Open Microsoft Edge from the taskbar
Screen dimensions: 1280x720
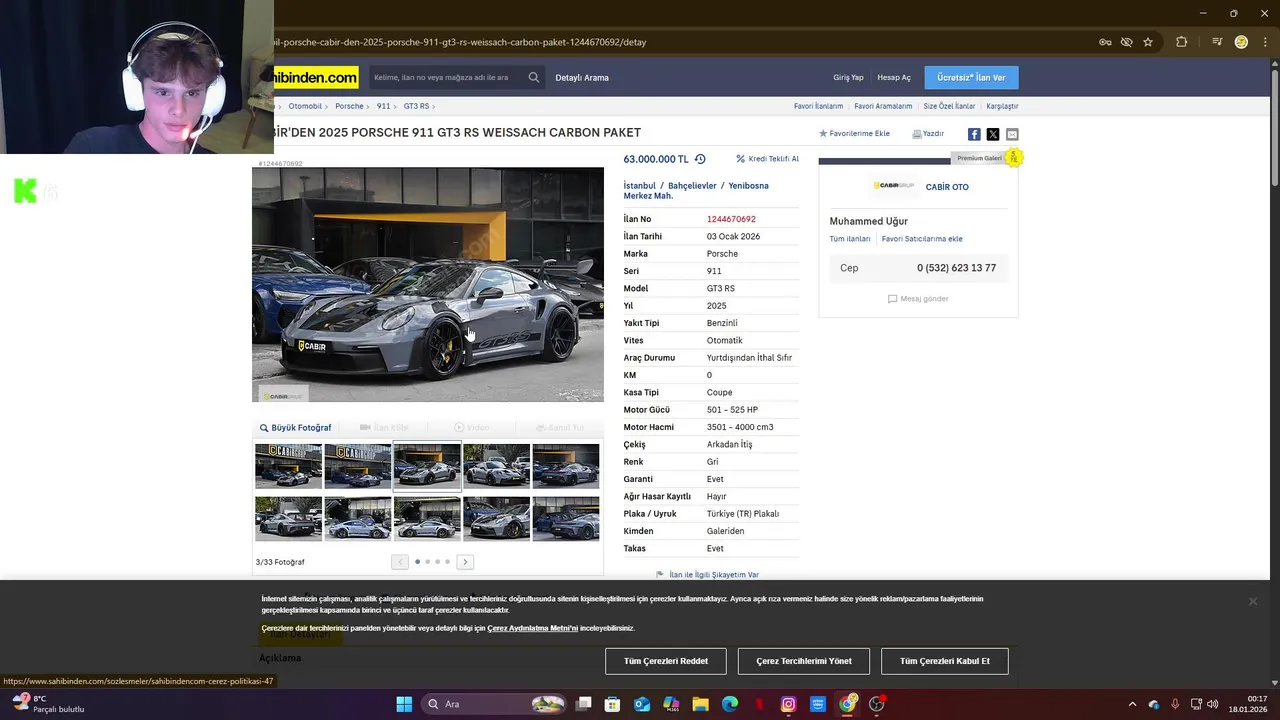point(730,704)
